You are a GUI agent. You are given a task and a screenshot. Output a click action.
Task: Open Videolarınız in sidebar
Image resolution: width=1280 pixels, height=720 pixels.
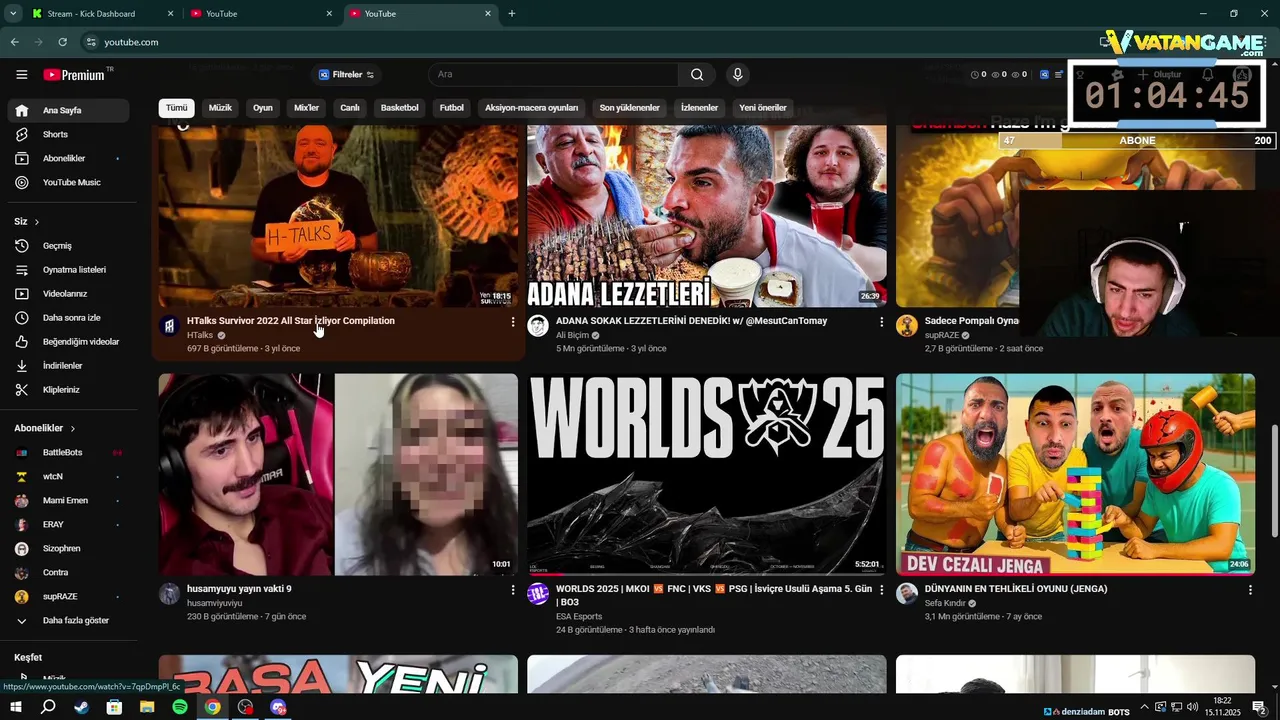tap(68, 294)
